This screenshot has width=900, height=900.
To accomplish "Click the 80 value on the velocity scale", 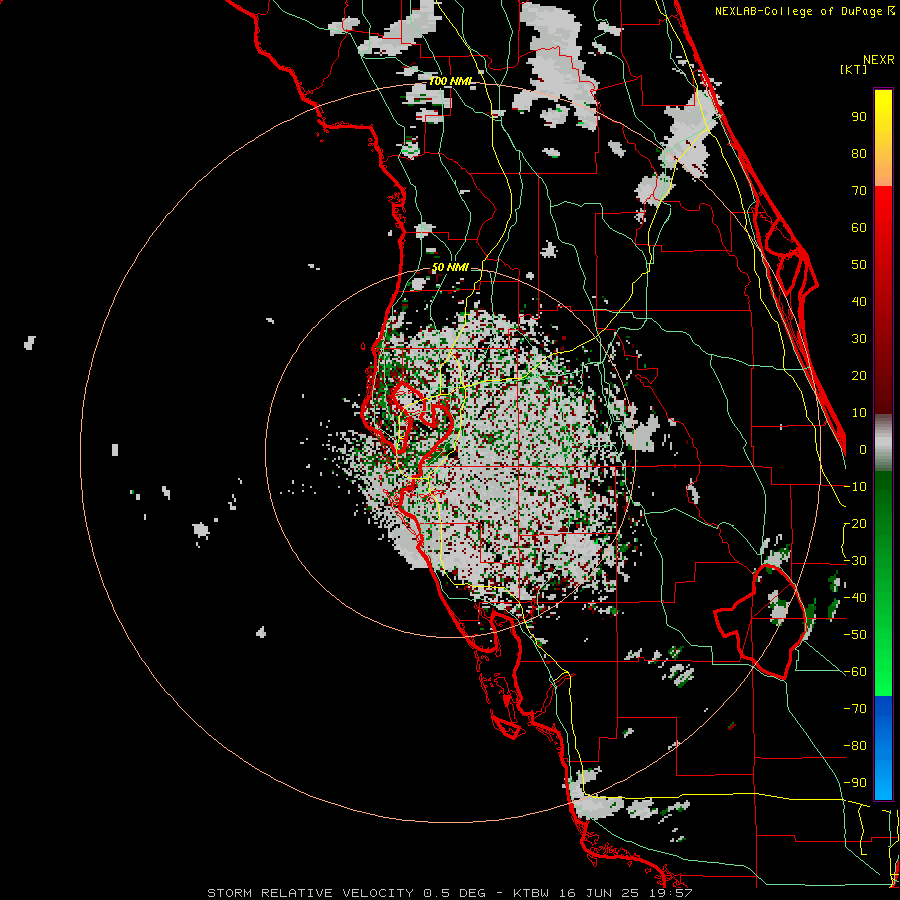I will pos(859,154).
